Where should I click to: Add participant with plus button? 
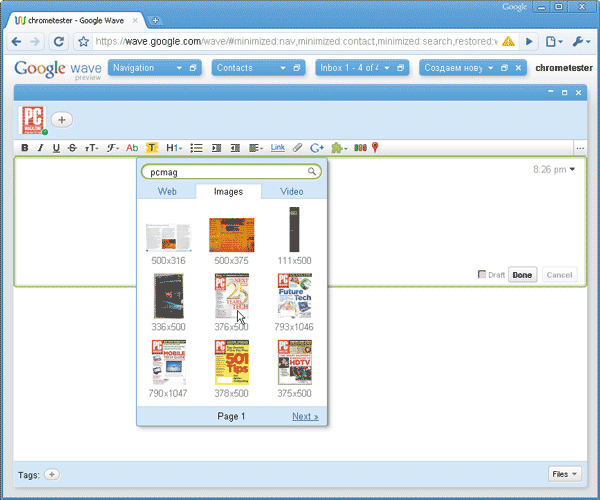coord(62,120)
